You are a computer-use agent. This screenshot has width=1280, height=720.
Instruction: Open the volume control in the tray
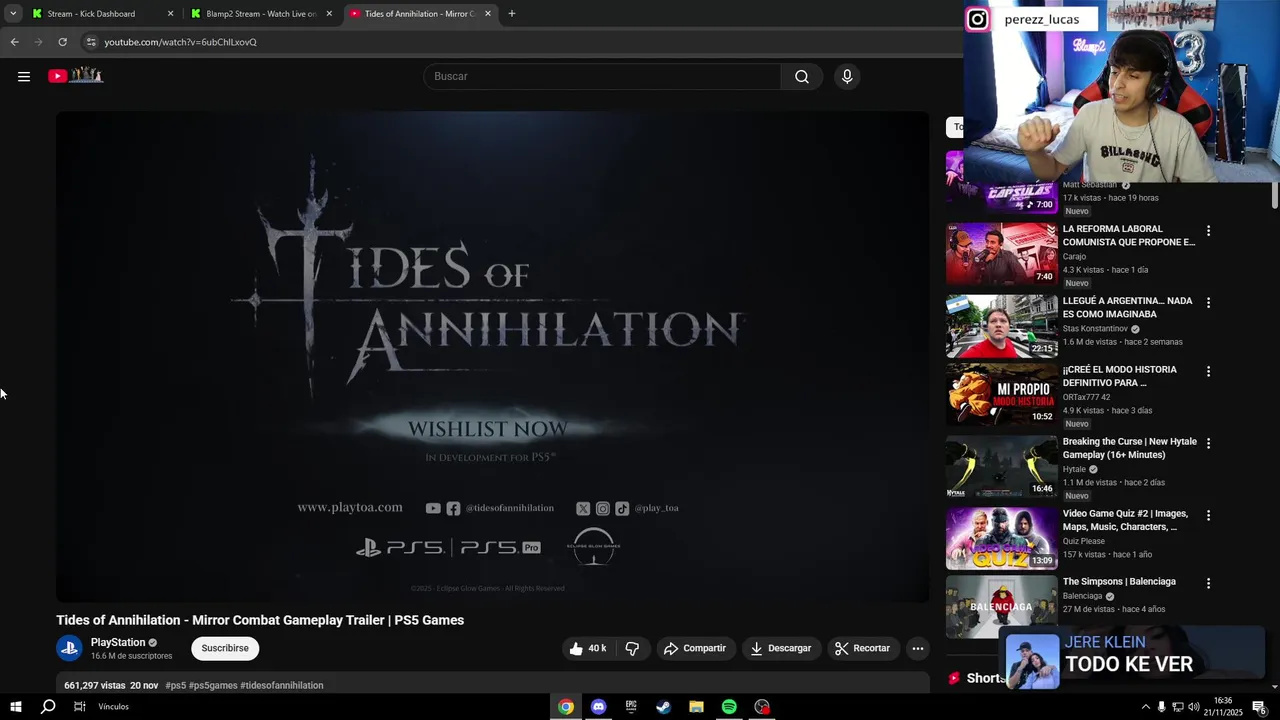pos(1193,707)
